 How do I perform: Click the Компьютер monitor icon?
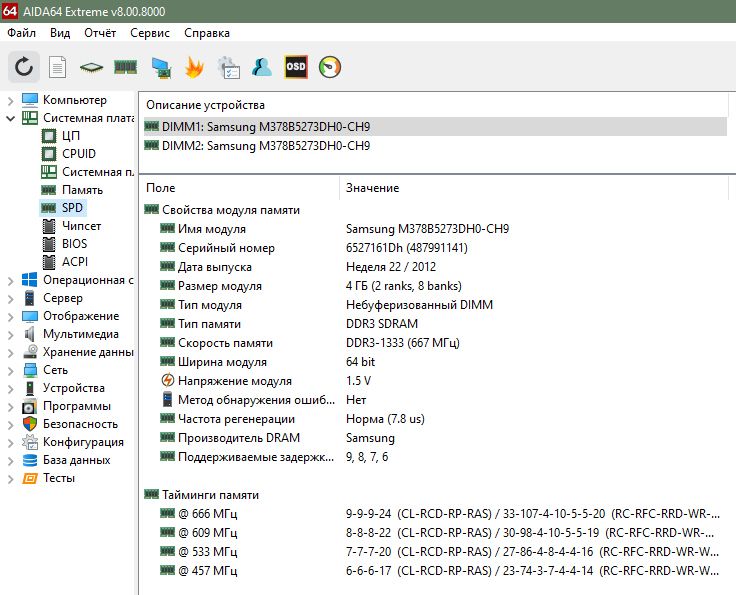(30, 100)
